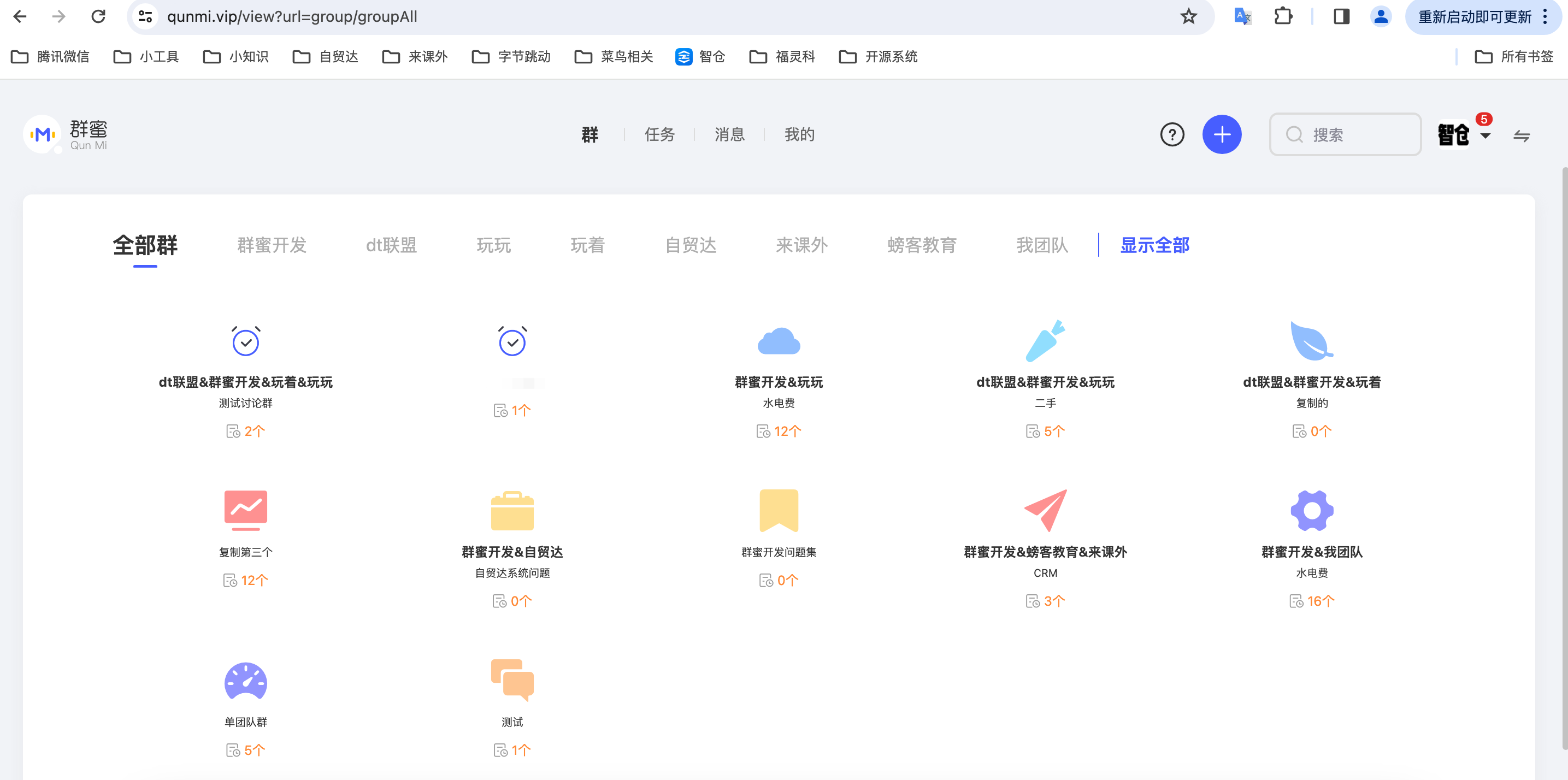Open the 腾讯微信 bookmark folder
Viewport: 1568px width, 780px height.
coord(50,57)
